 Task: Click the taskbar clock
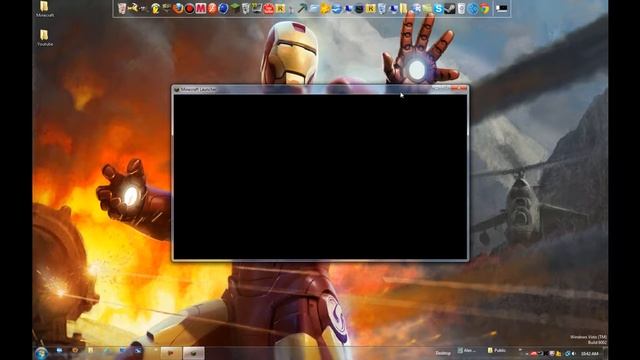589,353
